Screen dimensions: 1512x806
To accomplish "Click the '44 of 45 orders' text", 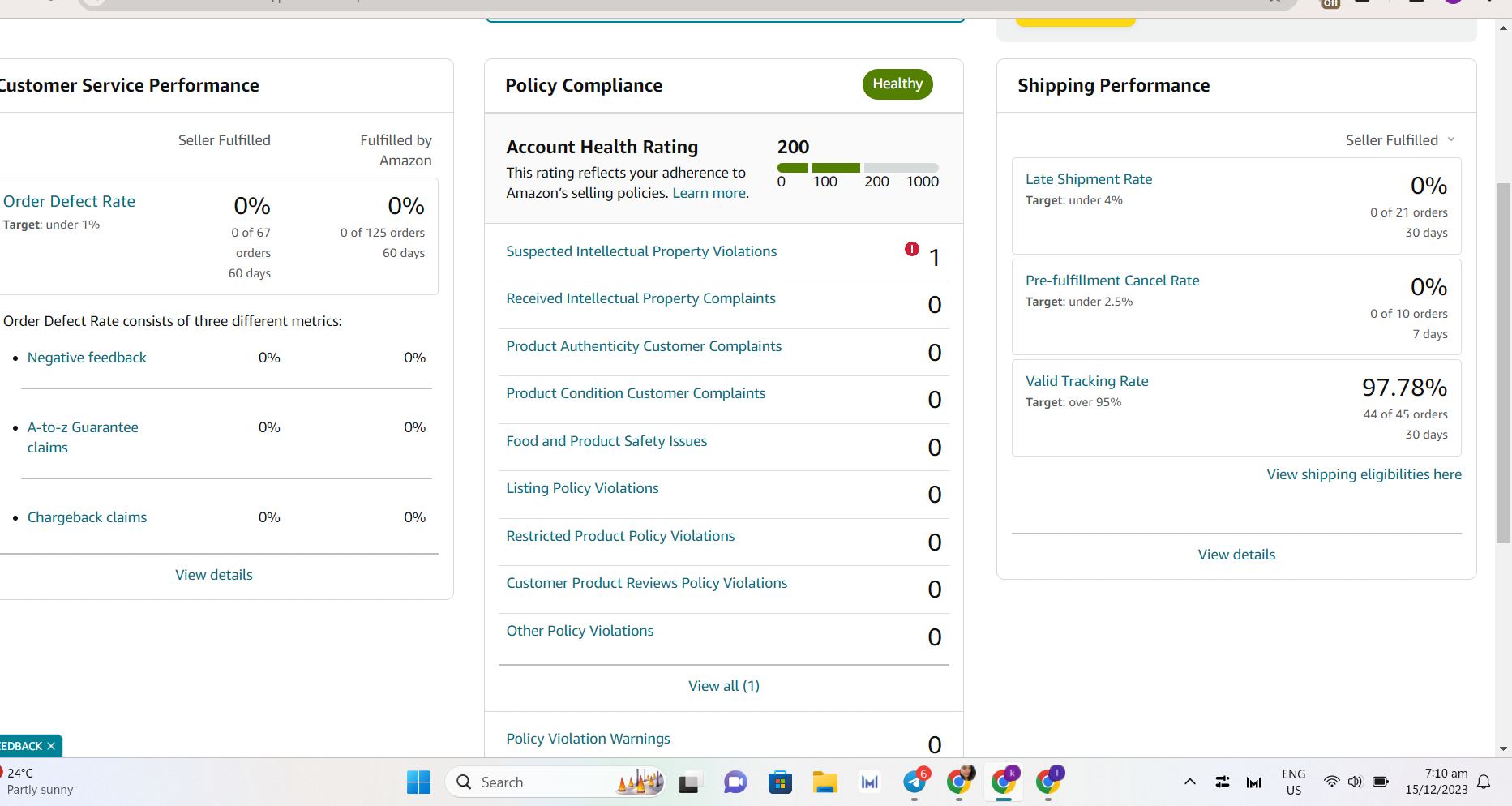I will [x=1405, y=414].
